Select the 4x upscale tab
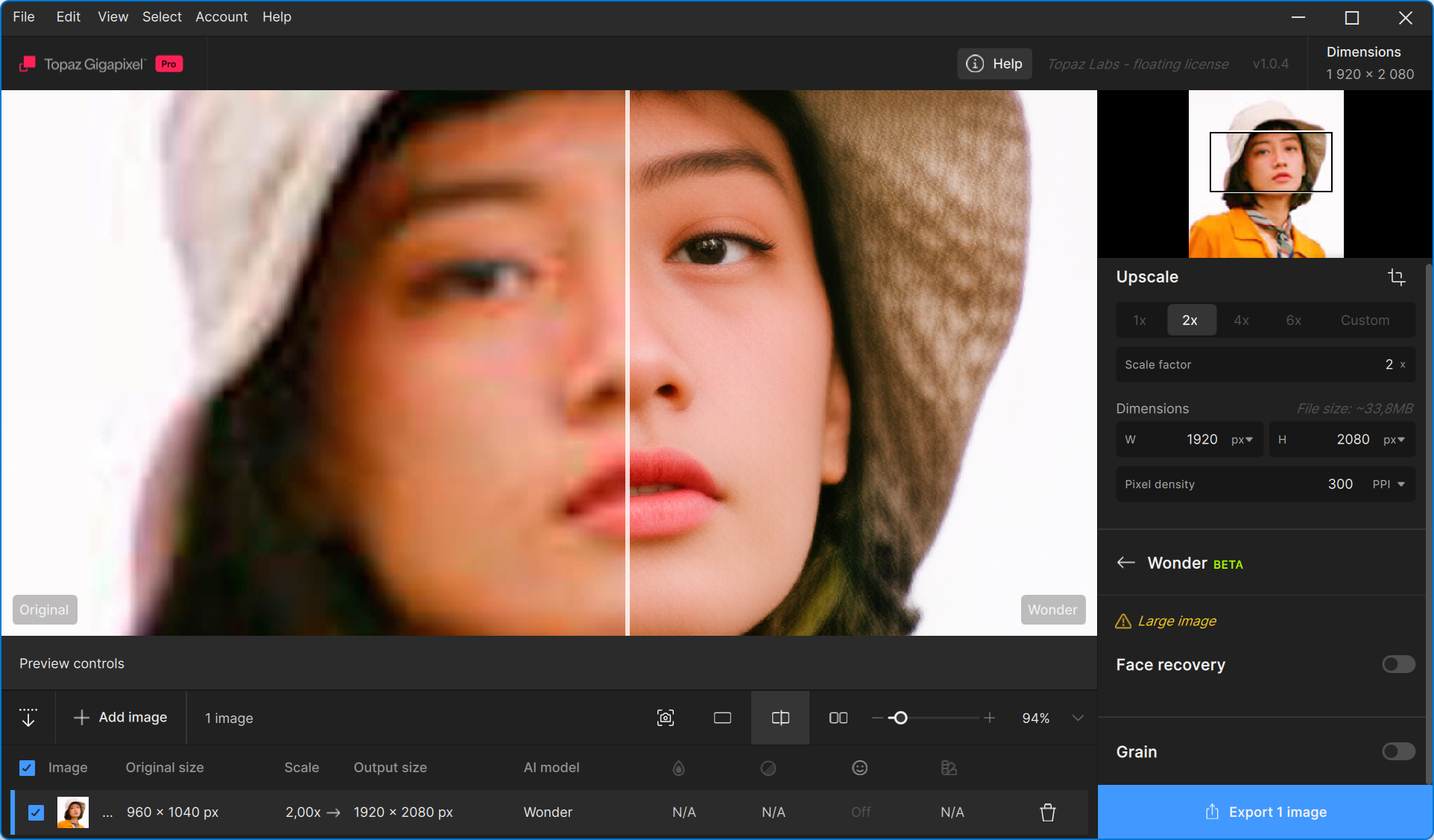1434x840 pixels. 1241,320
